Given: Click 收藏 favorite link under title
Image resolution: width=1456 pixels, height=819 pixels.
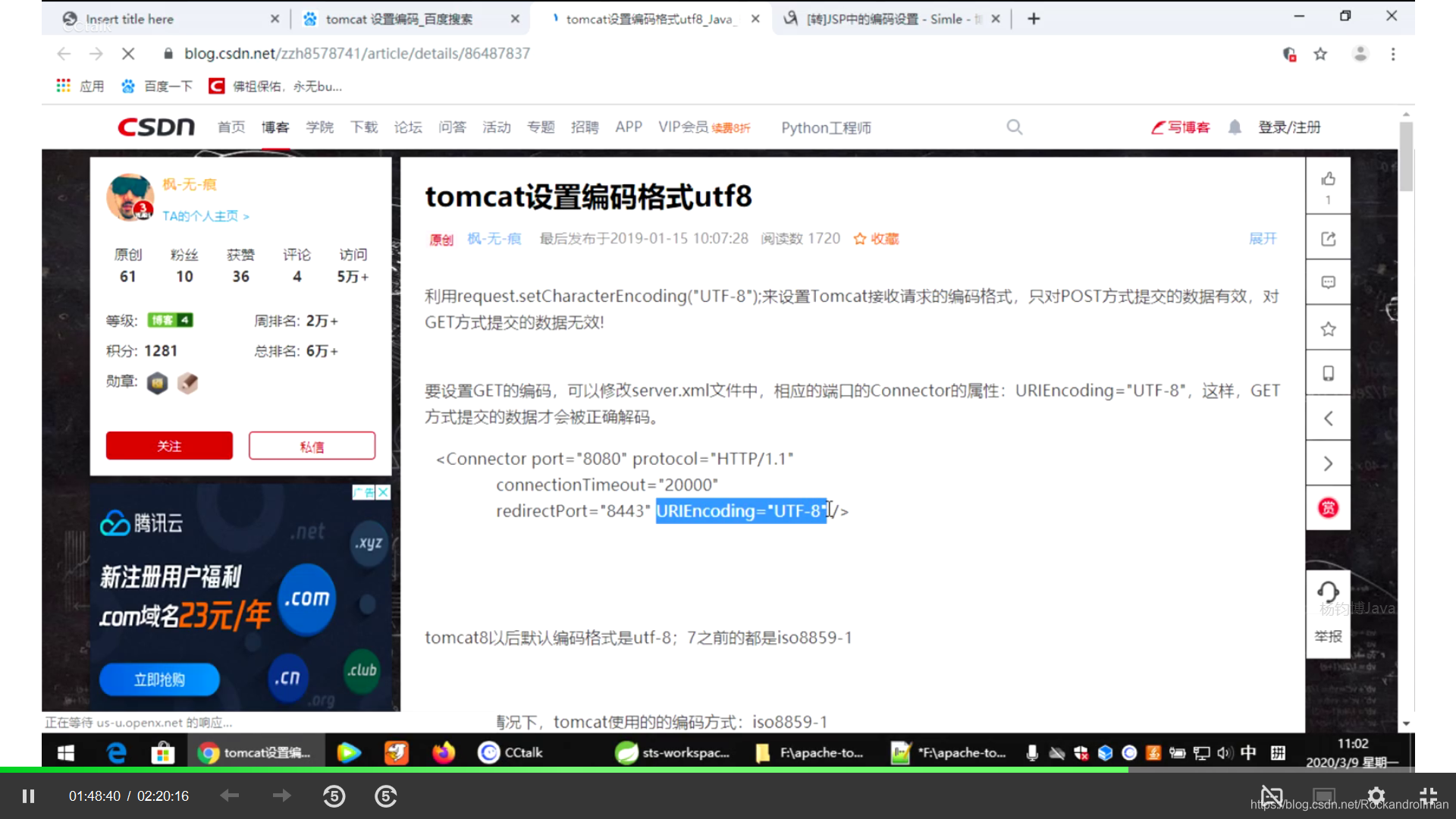Looking at the screenshot, I should click(876, 239).
